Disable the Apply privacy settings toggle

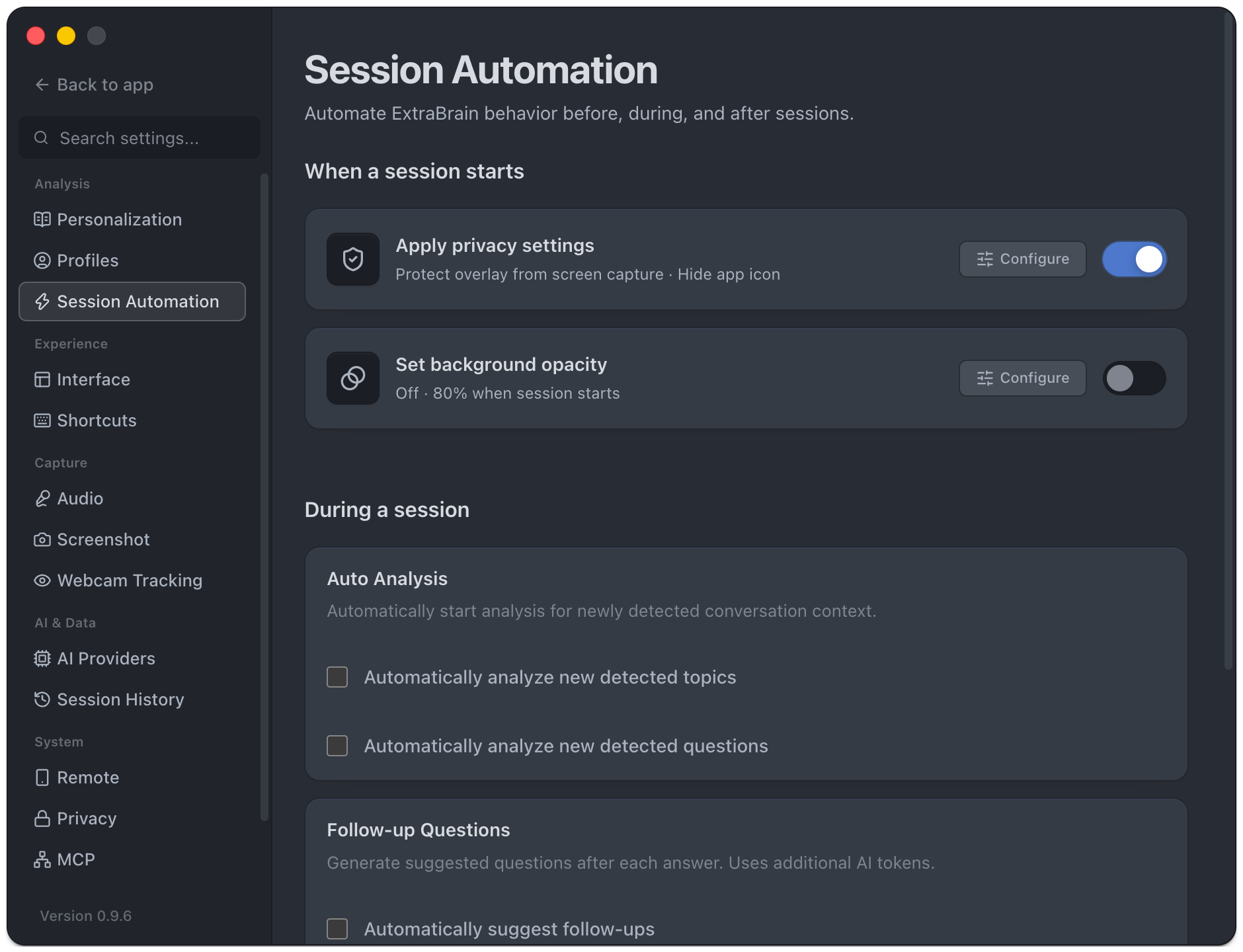click(1135, 259)
